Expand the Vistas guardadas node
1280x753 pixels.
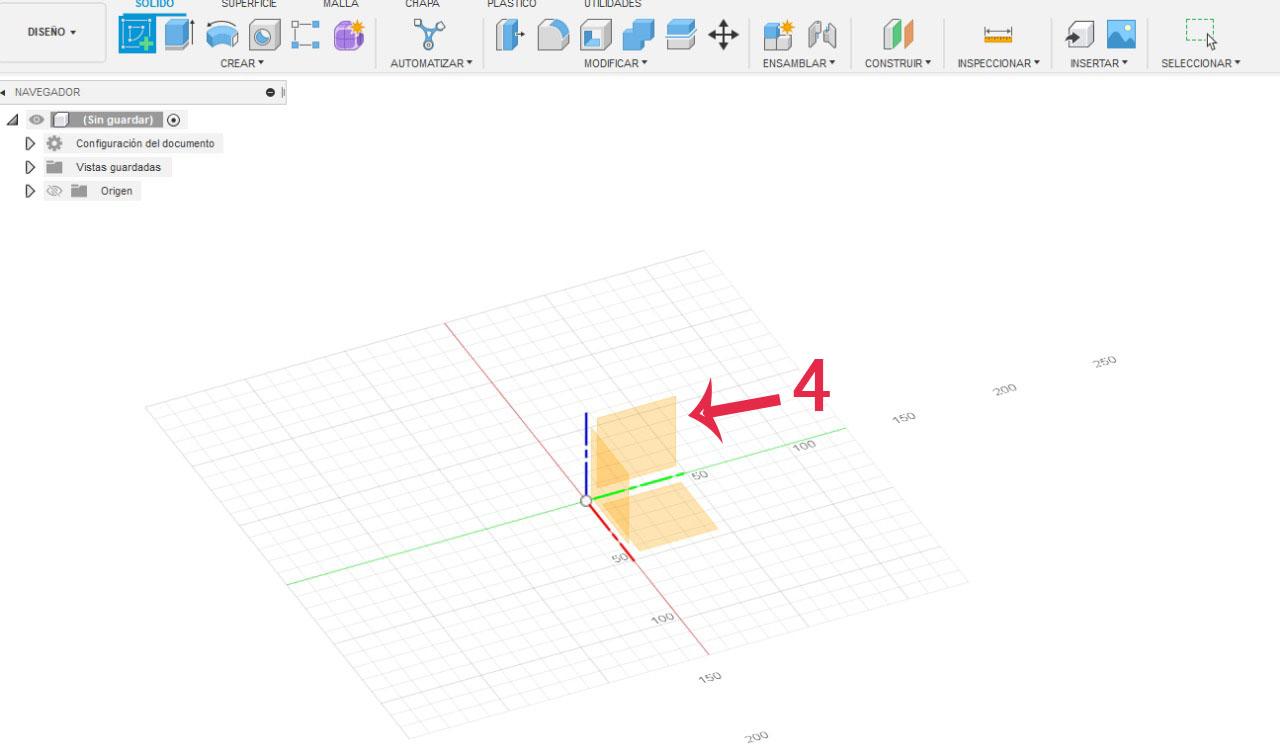coord(30,167)
